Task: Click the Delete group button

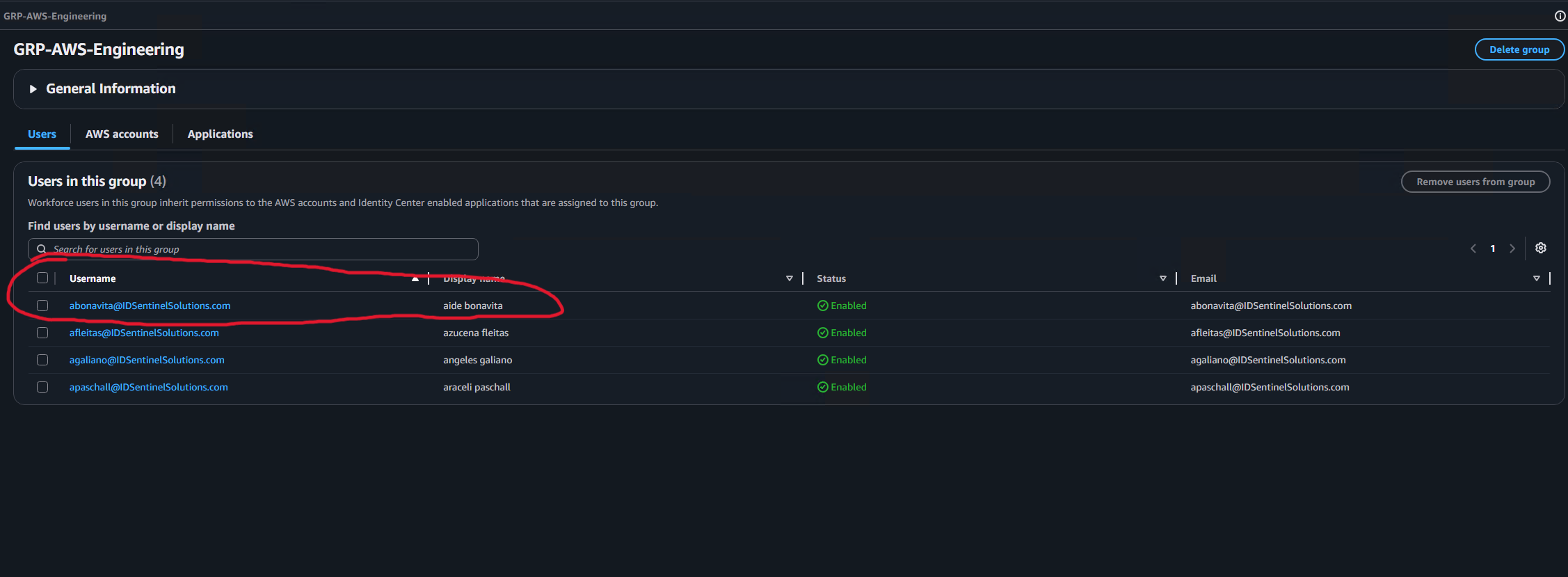Action: [1519, 49]
